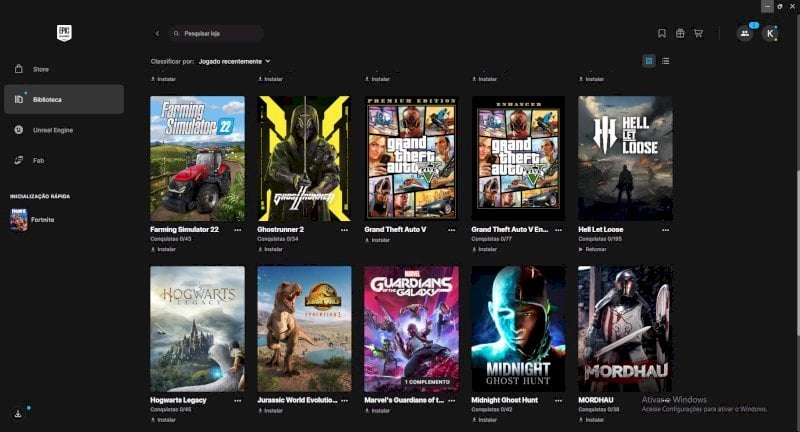This screenshot has height=432, width=800.
Task: Open Farming Simulator 22 cover art
Action: click(197, 159)
